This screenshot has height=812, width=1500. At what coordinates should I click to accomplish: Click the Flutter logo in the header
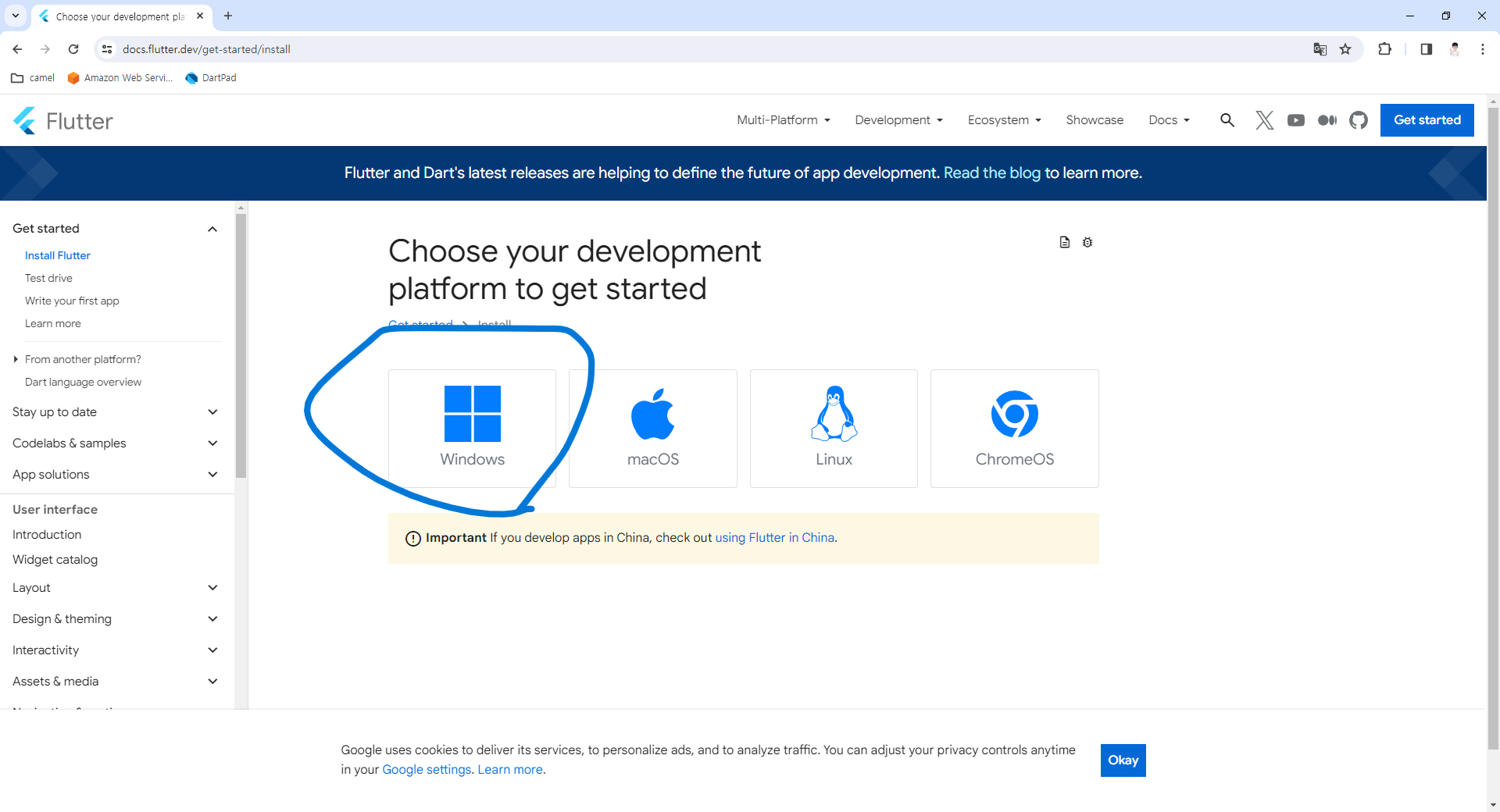tap(63, 121)
